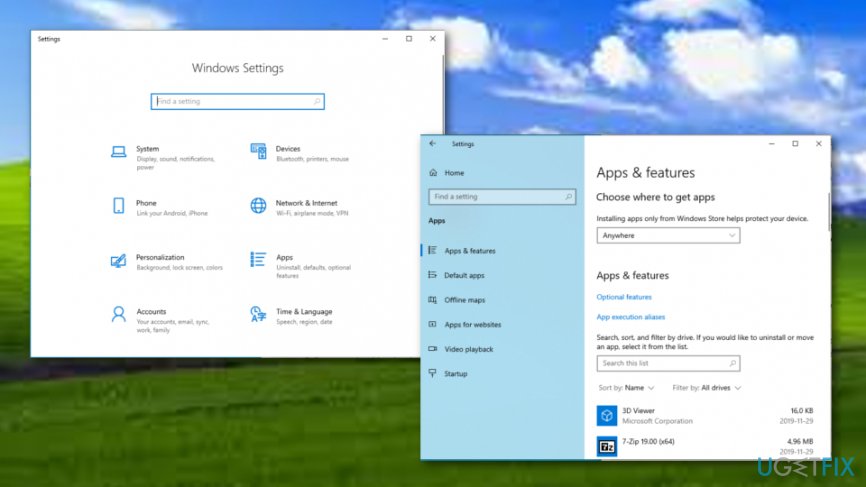Click the sidebar Find a setting field
This screenshot has width=866, height=487.
[x=502, y=197]
